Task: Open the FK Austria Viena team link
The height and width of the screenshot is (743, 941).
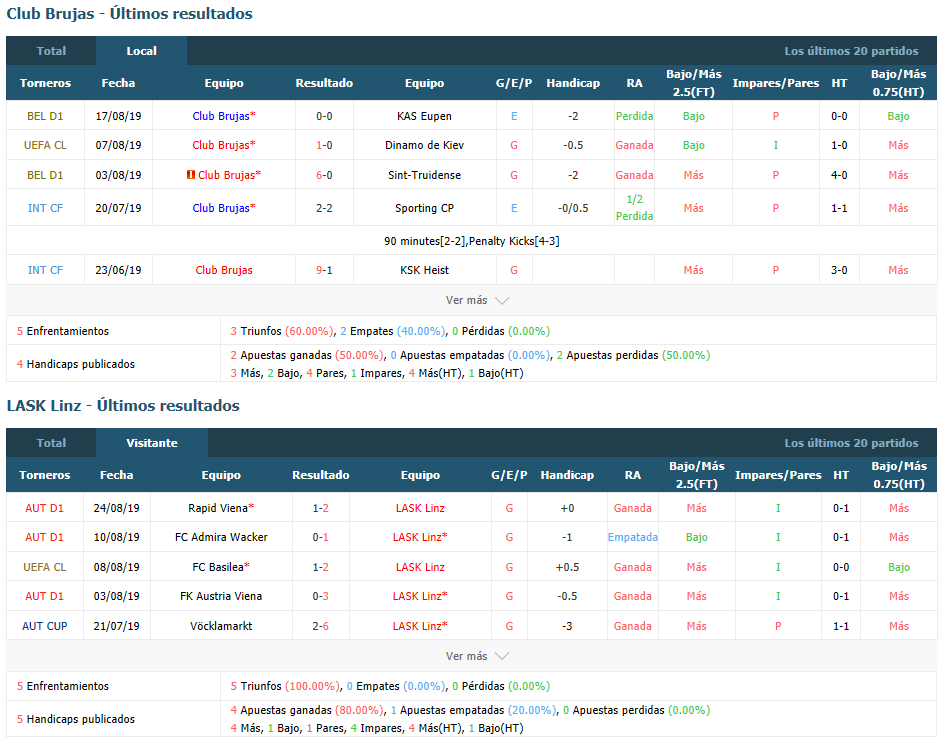Action: (221, 596)
